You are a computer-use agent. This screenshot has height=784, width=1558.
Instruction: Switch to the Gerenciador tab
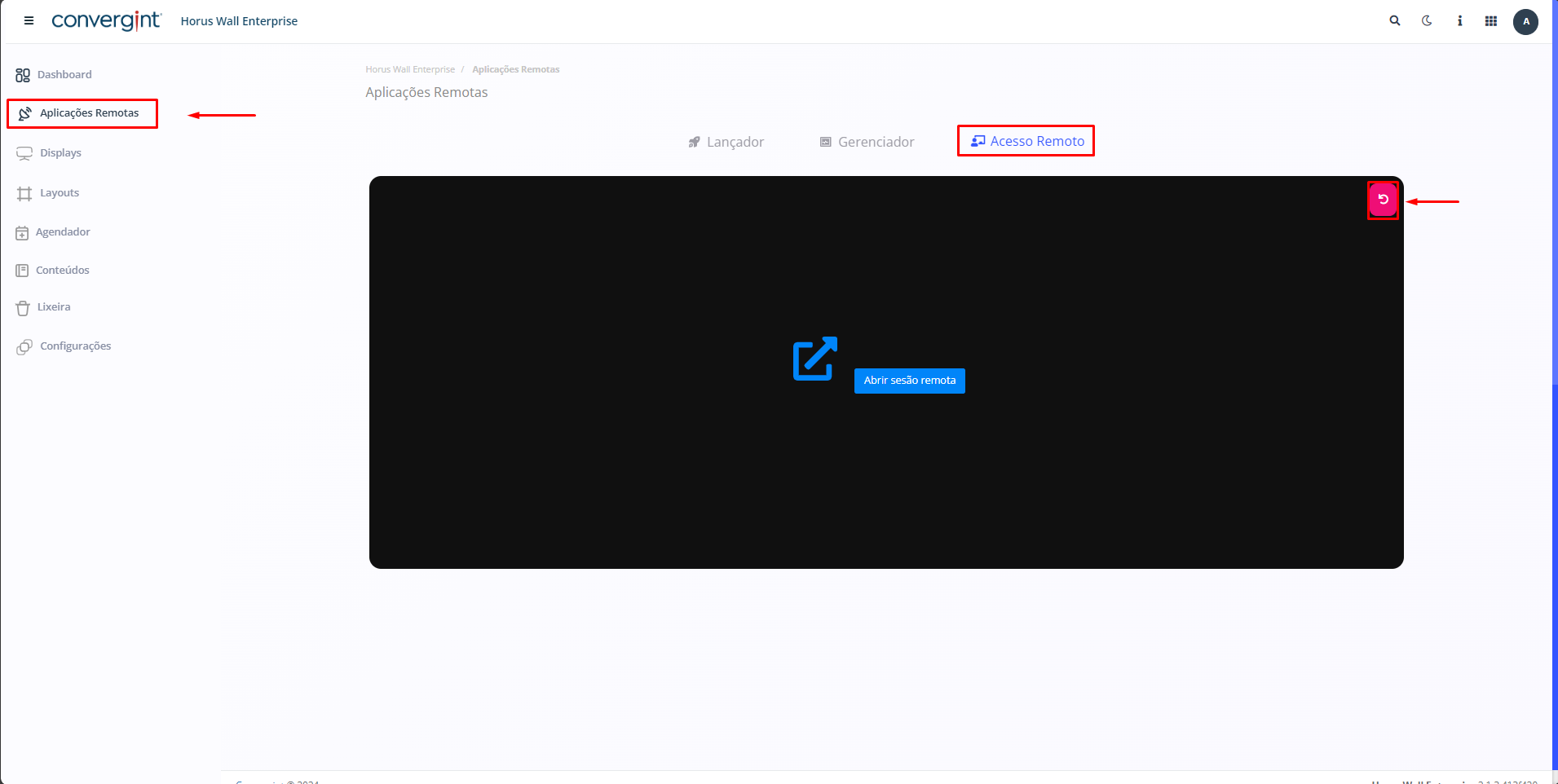click(x=867, y=142)
